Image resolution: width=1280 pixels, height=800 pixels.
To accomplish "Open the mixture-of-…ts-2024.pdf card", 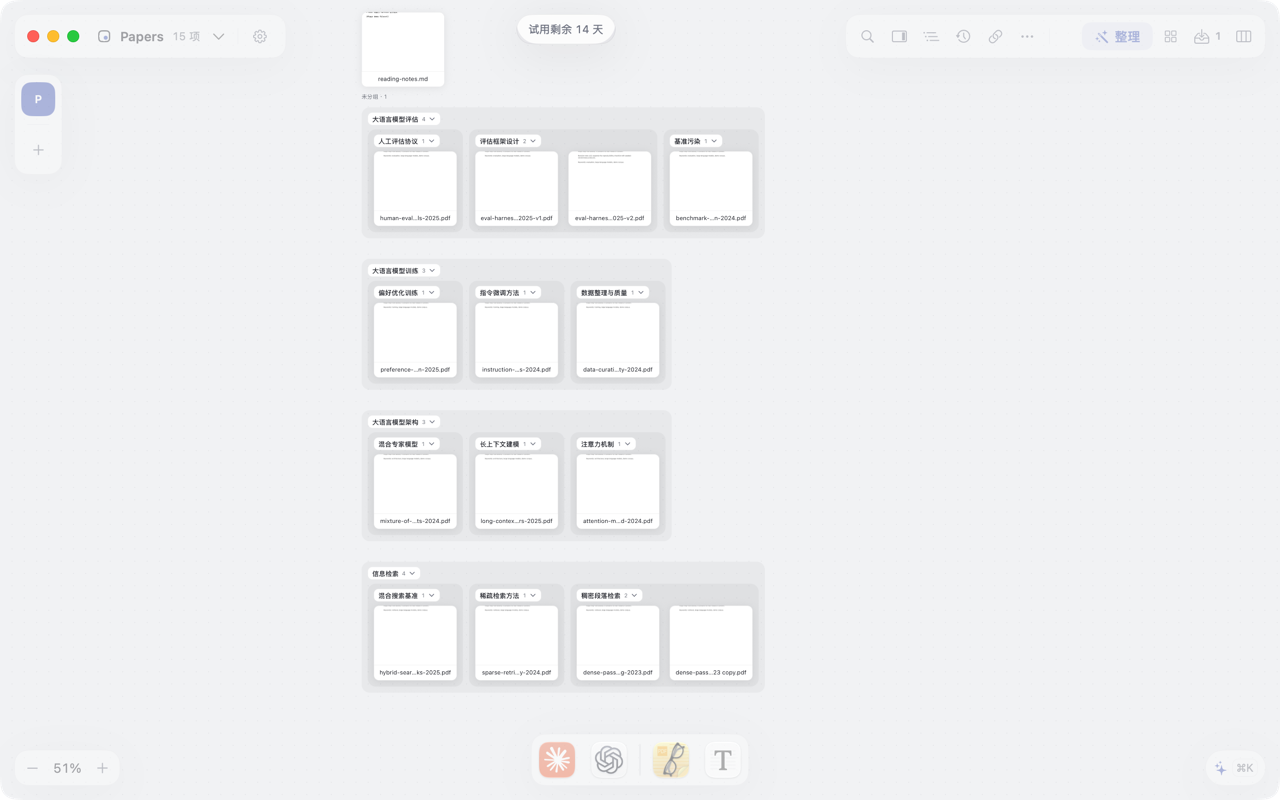I will click(x=415, y=491).
